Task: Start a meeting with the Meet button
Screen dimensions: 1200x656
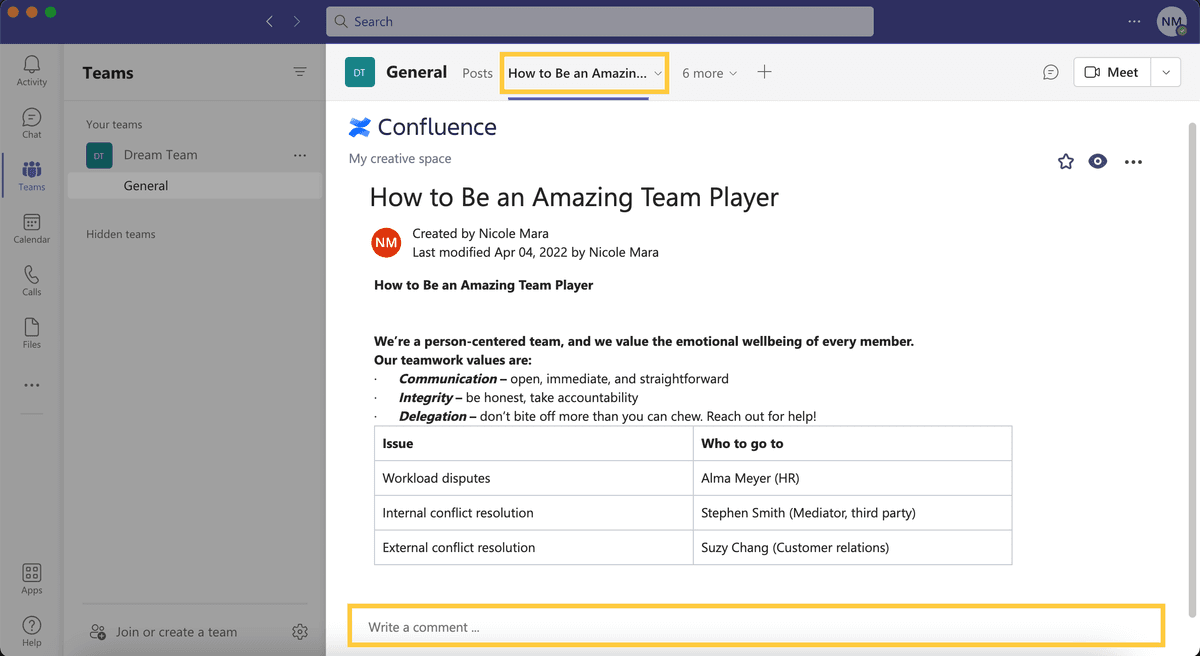Action: (1111, 72)
